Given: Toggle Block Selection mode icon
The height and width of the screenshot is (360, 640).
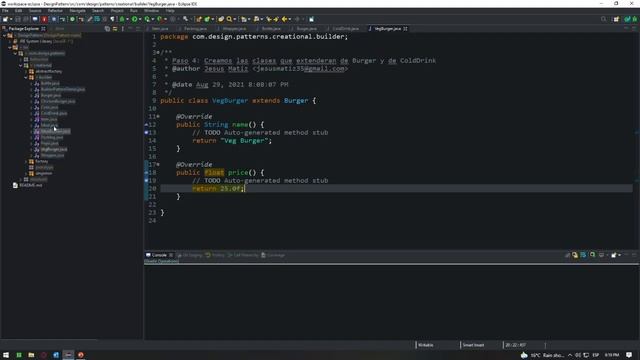Looking at the screenshot, I should (105, 19).
